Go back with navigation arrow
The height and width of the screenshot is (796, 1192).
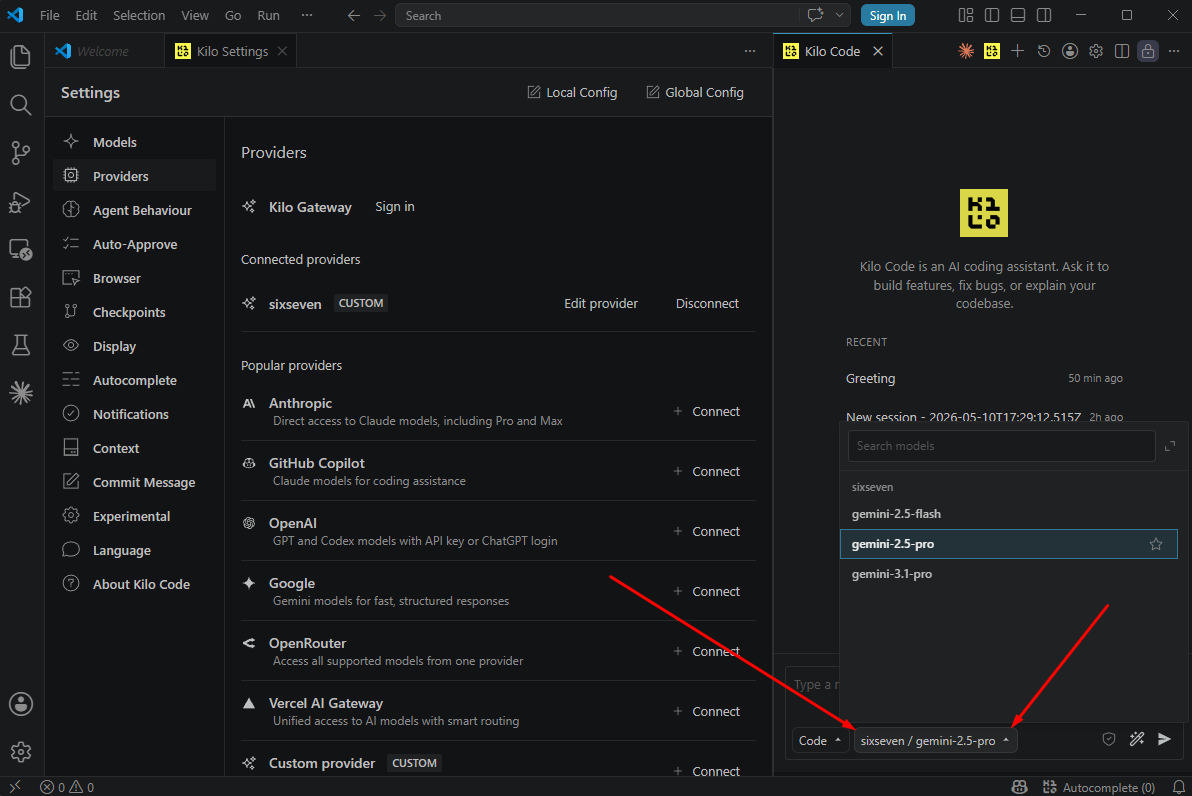353,15
